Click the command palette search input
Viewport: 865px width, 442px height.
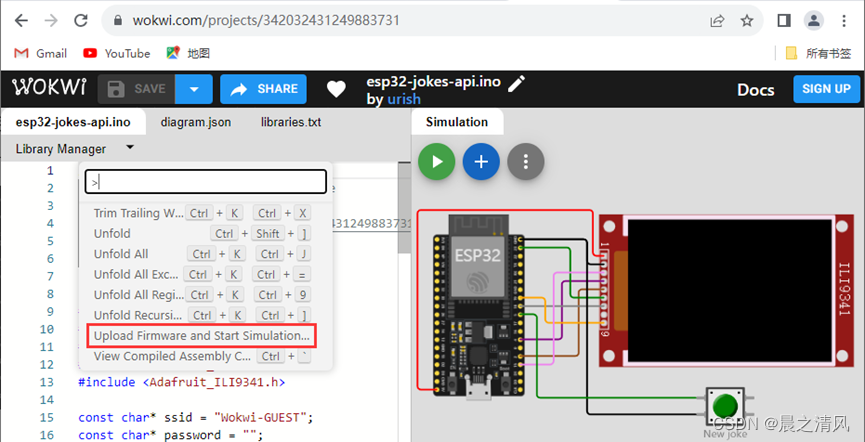click(206, 182)
